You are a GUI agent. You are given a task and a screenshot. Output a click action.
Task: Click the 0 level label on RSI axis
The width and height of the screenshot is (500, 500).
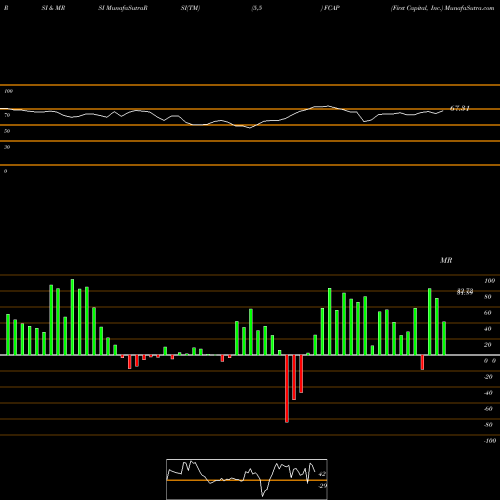click(5, 171)
